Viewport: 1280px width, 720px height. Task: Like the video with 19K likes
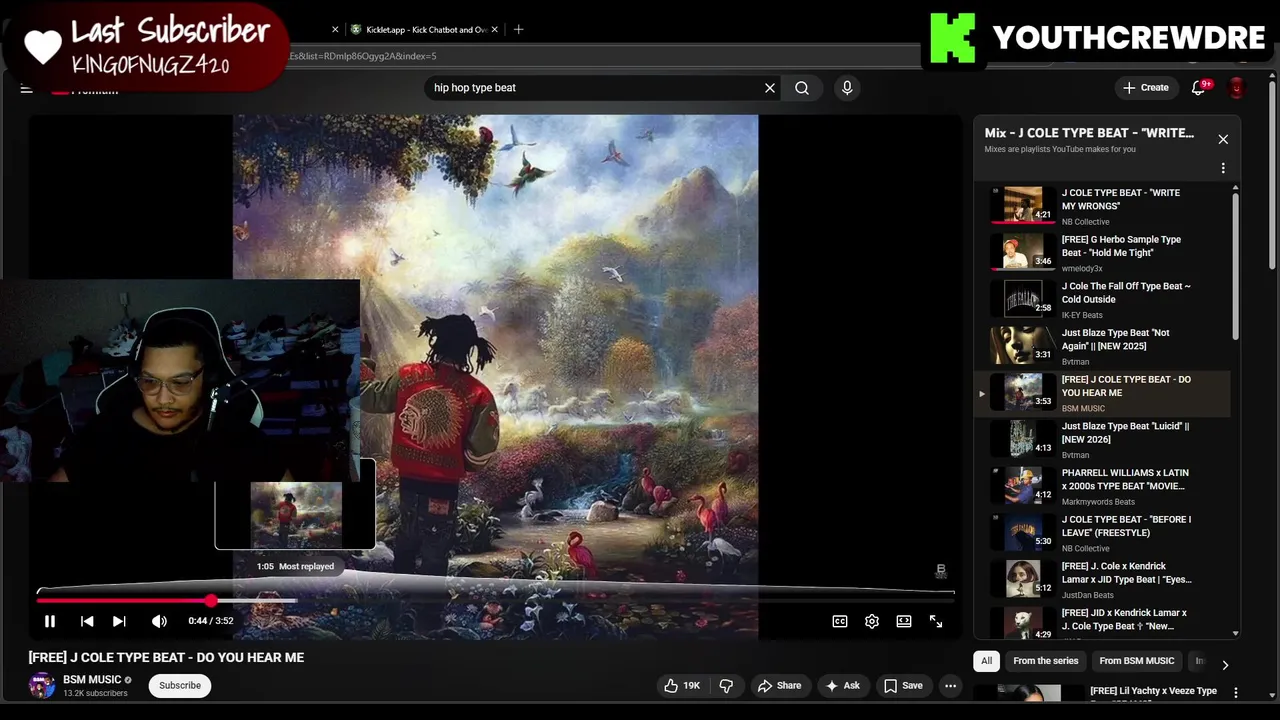pyautogui.click(x=683, y=685)
